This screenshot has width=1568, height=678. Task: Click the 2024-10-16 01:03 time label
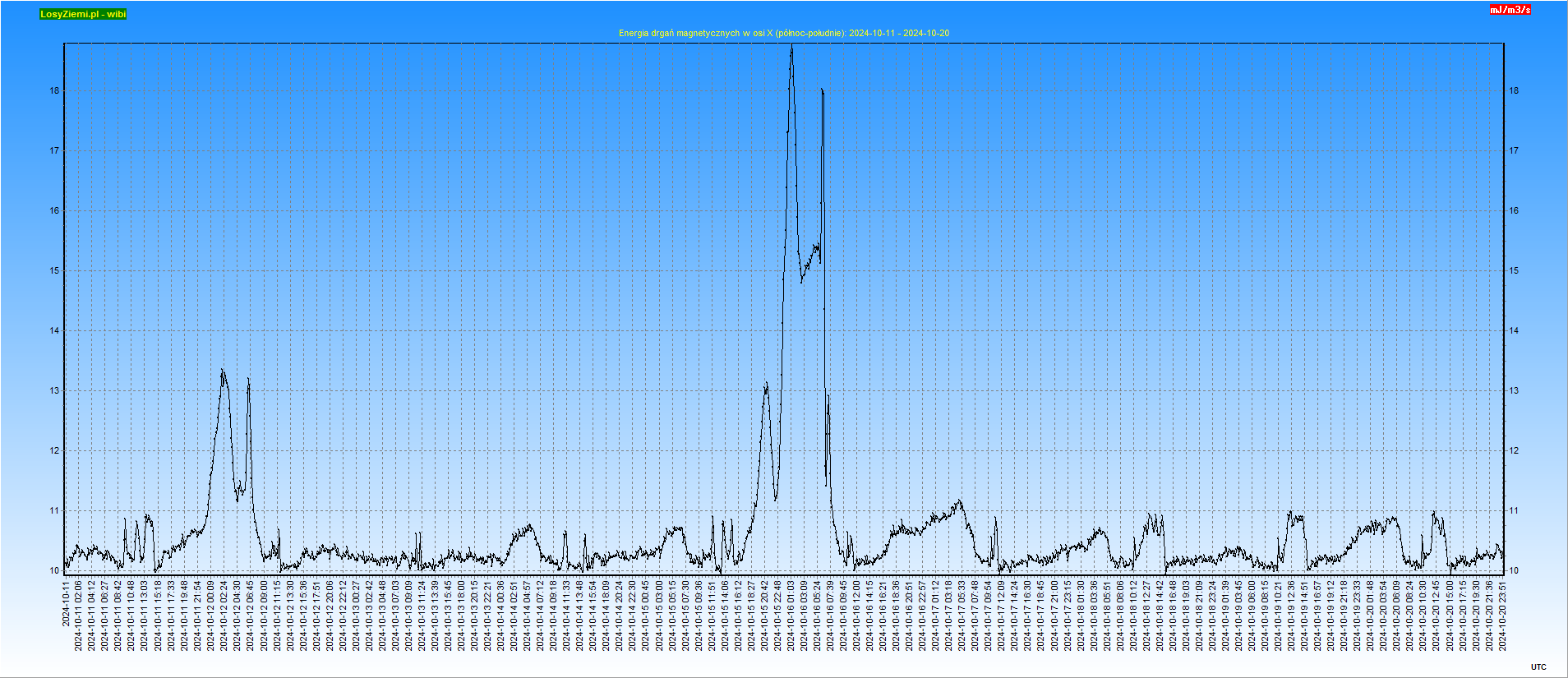pyautogui.click(x=791, y=616)
